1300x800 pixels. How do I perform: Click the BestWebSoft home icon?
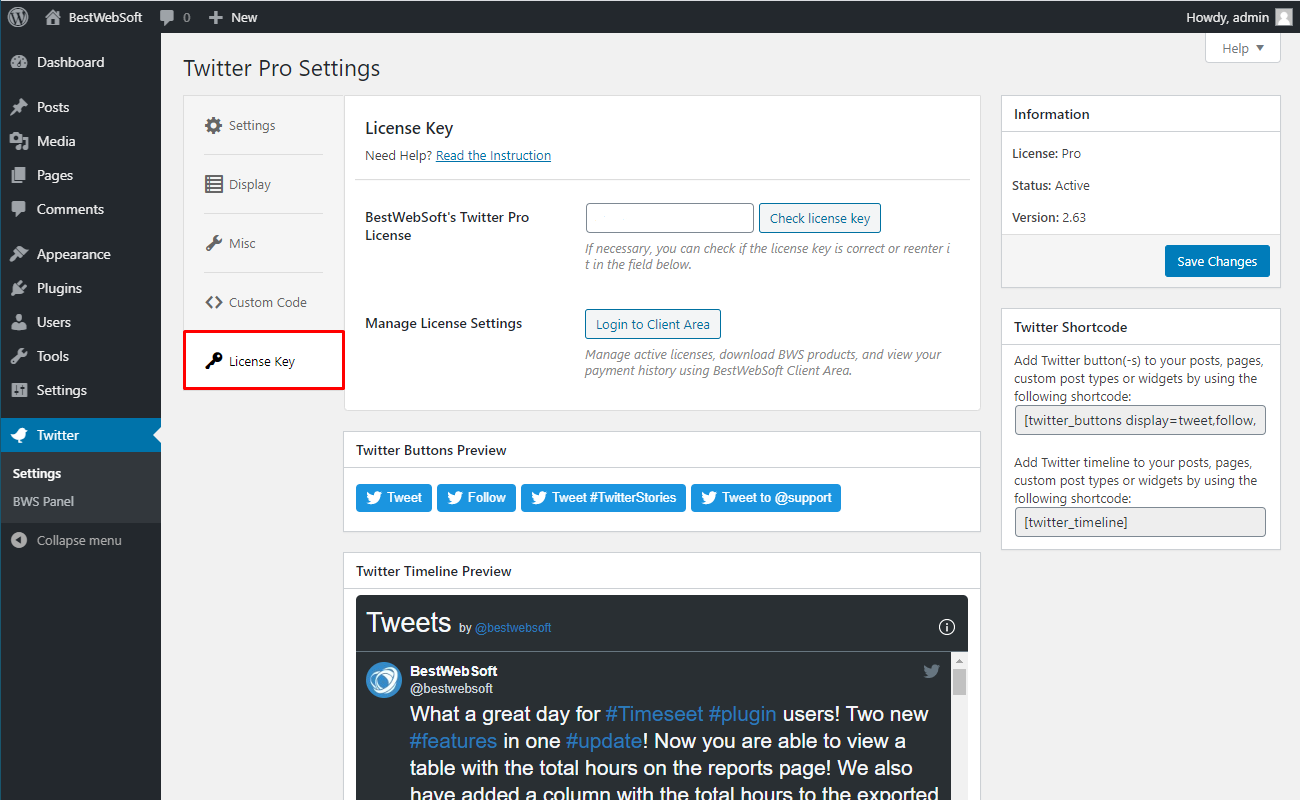point(52,17)
